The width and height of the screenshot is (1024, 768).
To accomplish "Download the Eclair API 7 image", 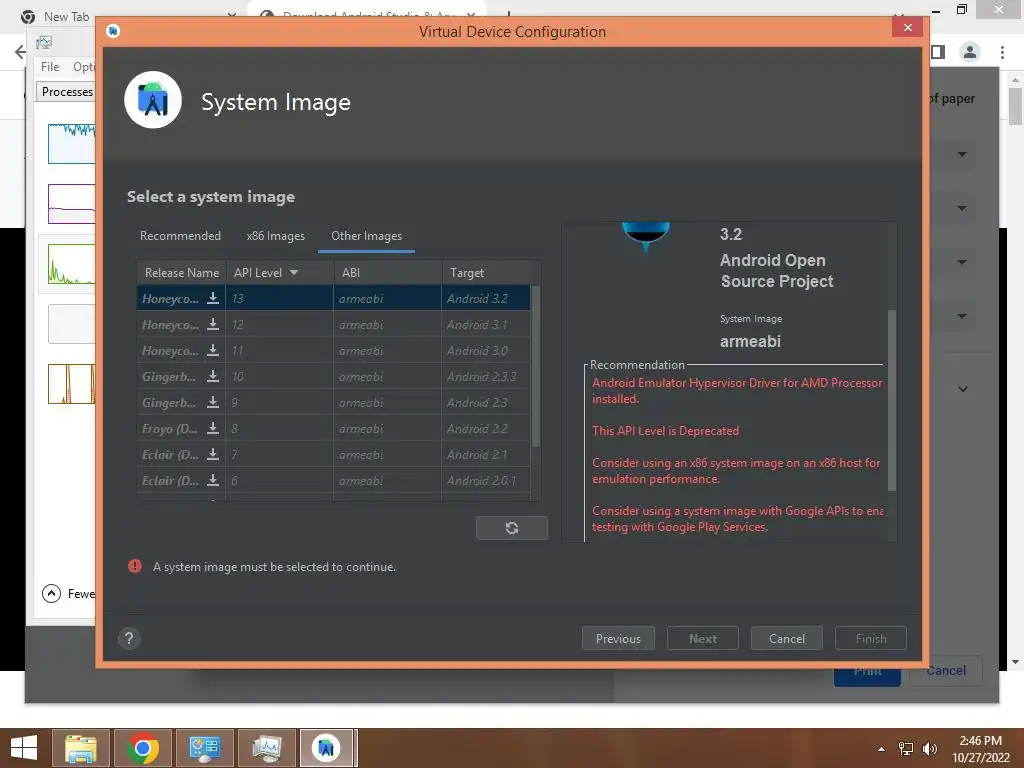I will [213, 455].
